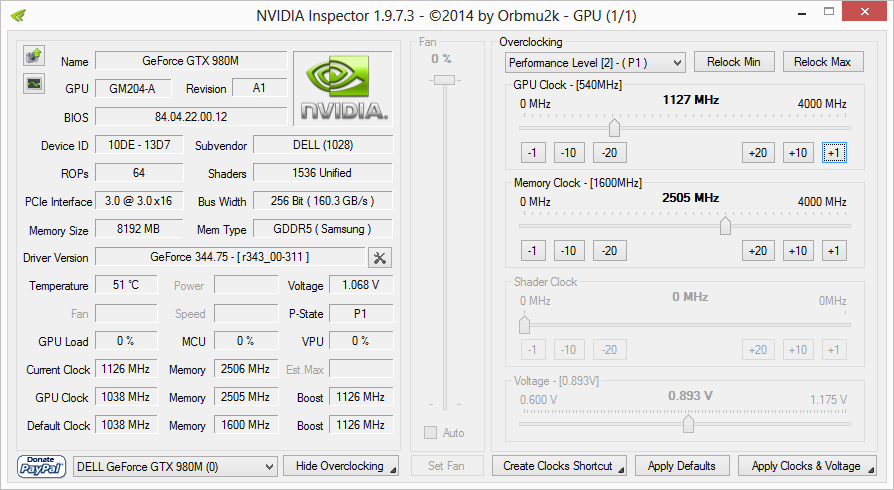Open the DELL GeForce GTX 980M GPU selector
Screen dimensions: 894x490
click(x=175, y=467)
